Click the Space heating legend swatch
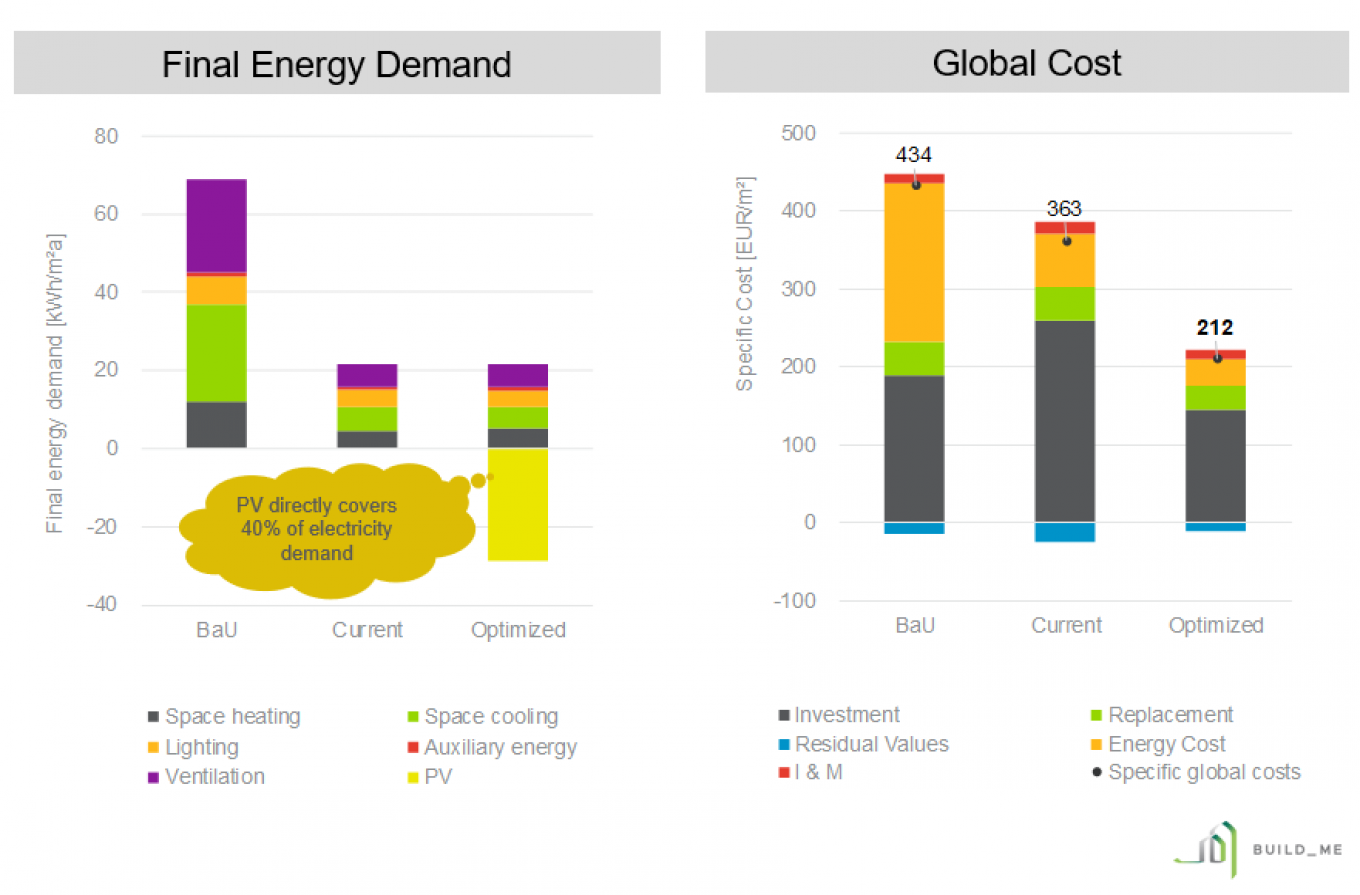 [153, 717]
